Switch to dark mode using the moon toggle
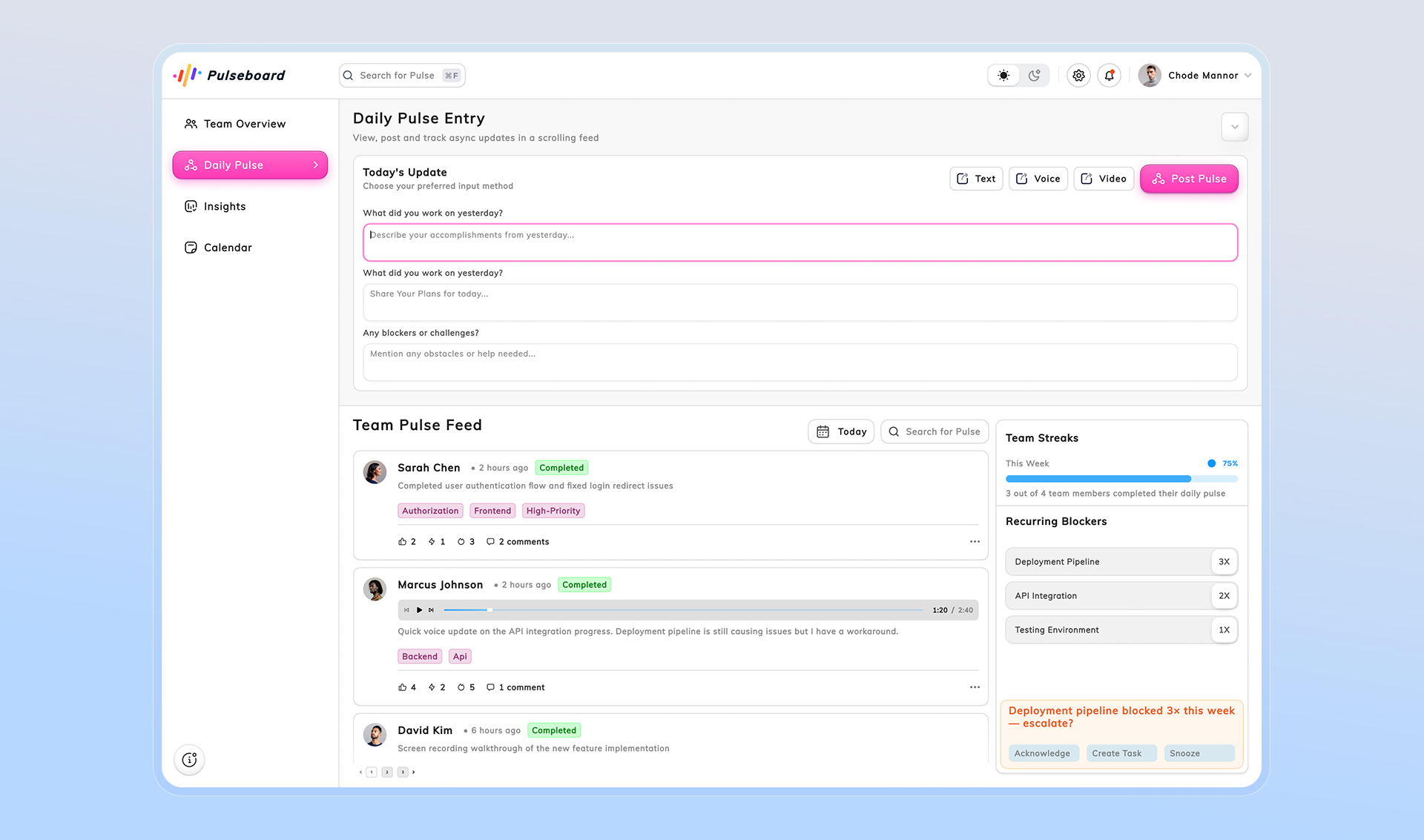This screenshot has height=840, width=1424. tap(1034, 75)
